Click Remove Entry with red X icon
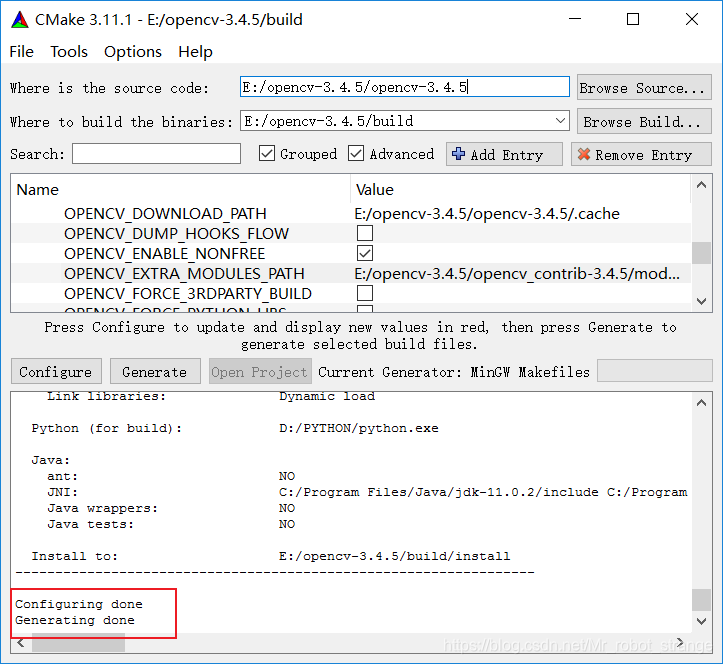The image size is (723, 664). tap(641, 154)
